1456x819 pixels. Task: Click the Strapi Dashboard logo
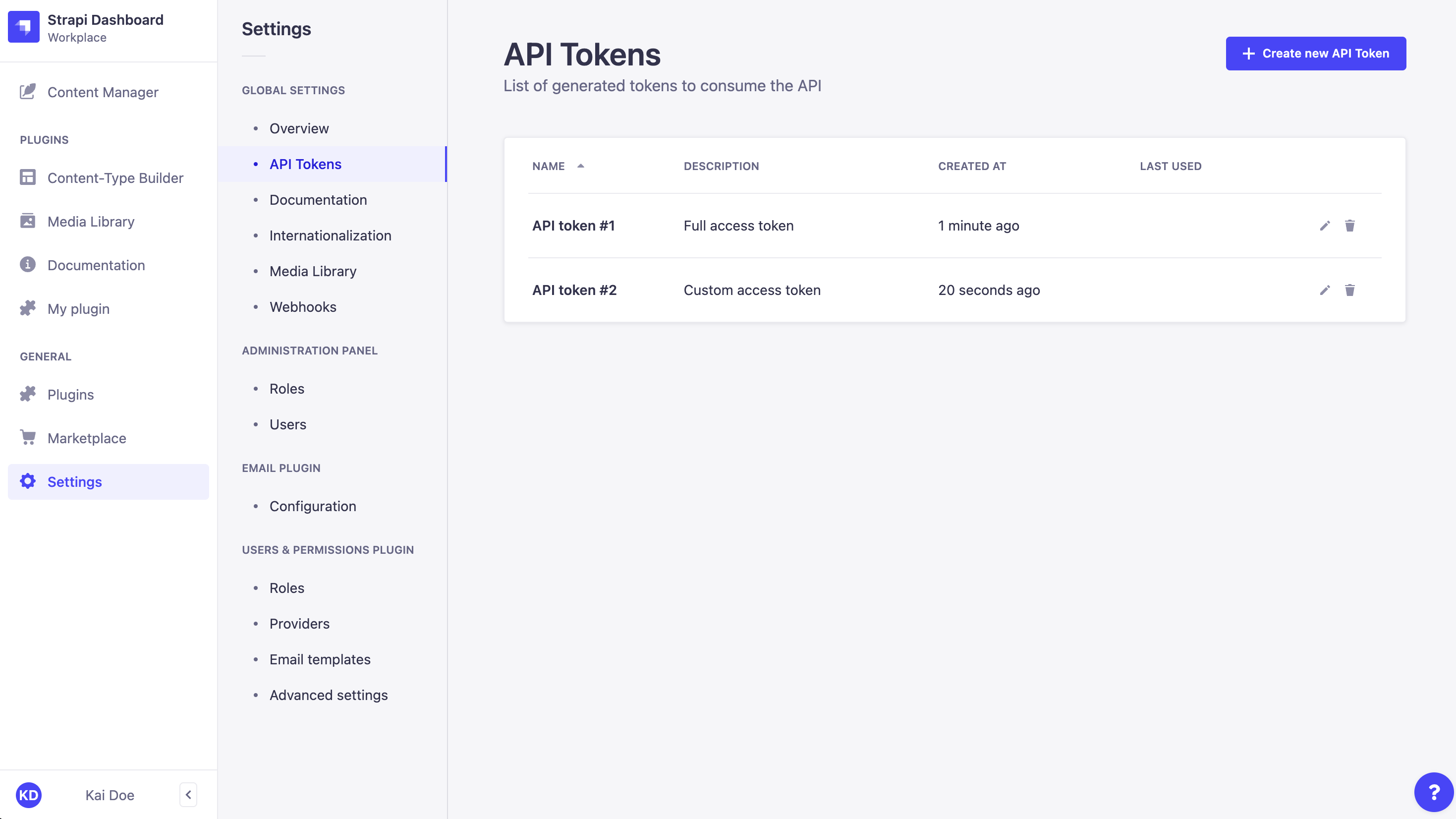point(23,27)
